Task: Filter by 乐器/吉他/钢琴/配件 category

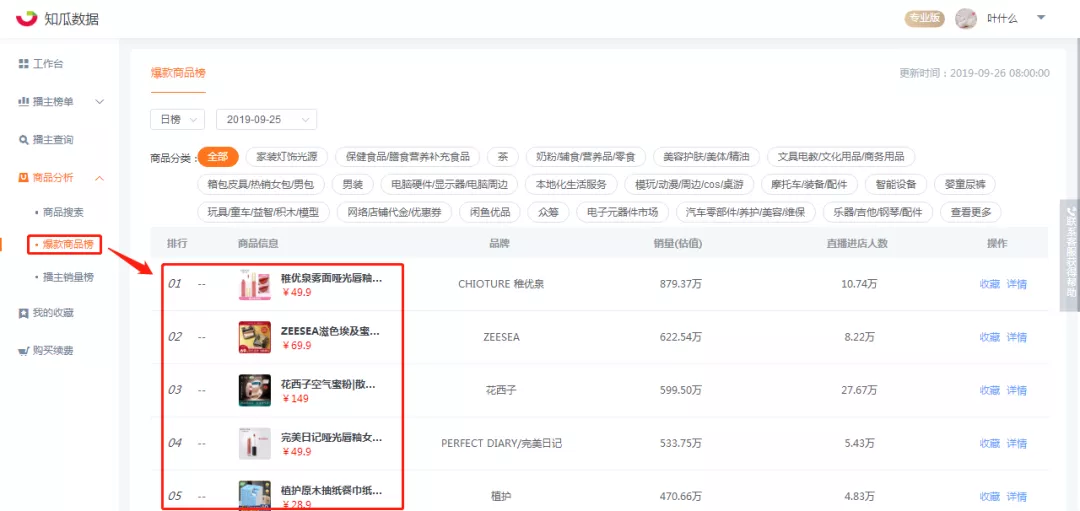Action: [878, 212]
